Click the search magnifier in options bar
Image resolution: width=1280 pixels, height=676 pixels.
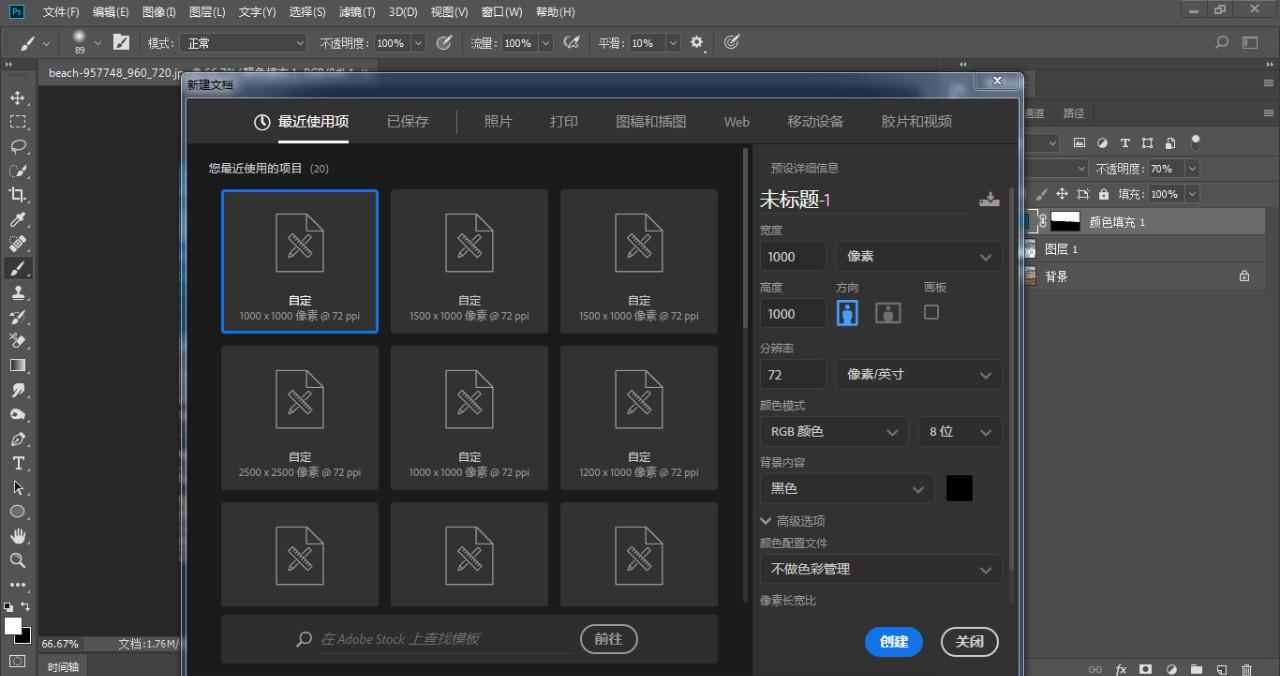click(x=1222, y=43)
